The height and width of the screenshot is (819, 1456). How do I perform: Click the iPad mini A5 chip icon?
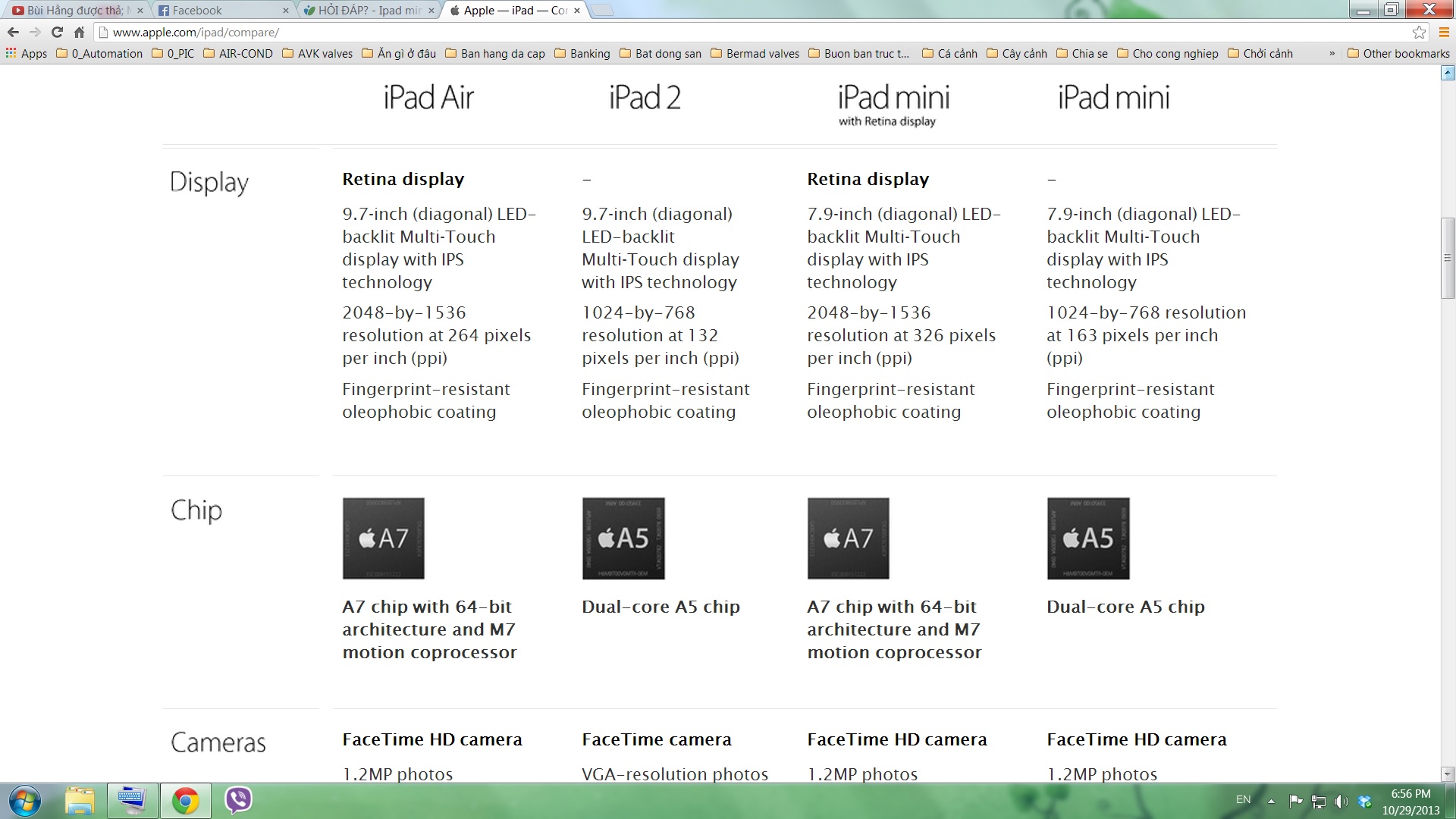(x=1087, y=537)
